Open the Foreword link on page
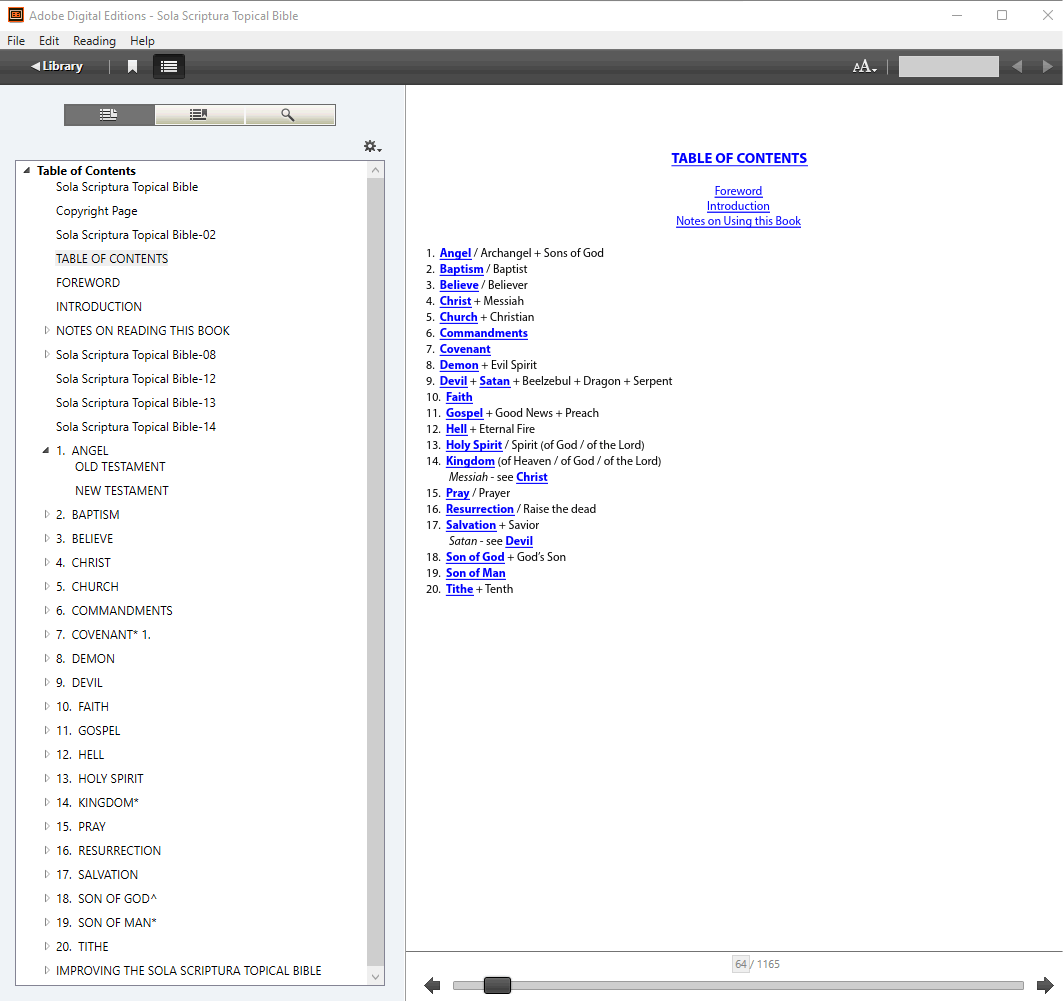1063x1001 pixels. 738,191
